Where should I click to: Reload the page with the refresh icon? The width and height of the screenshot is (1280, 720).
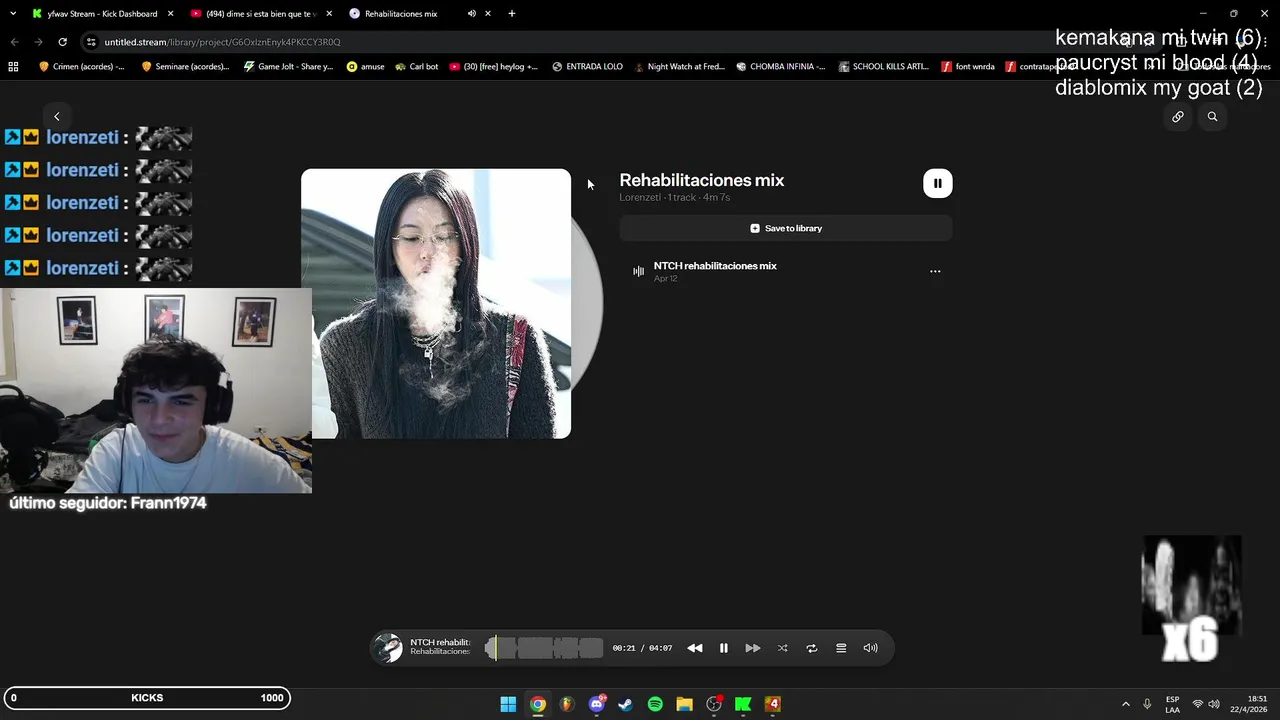pyautogui.click(x=62, y=42)
